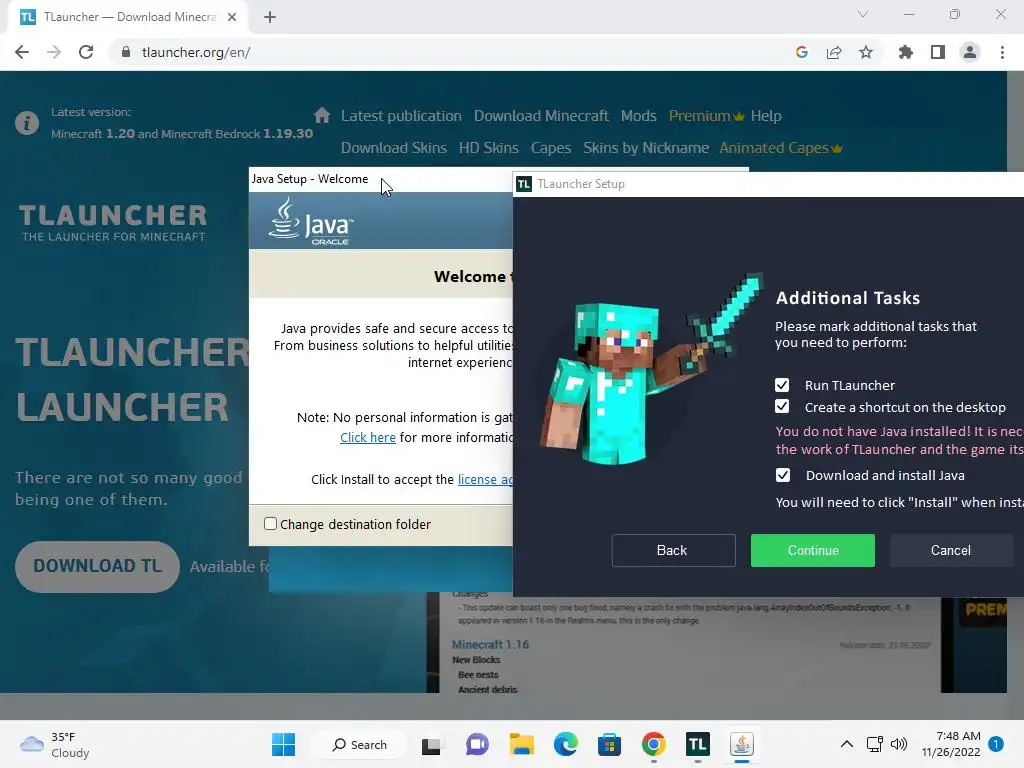
Task: Open Task View on taskbar
Action: click(431, 744)
